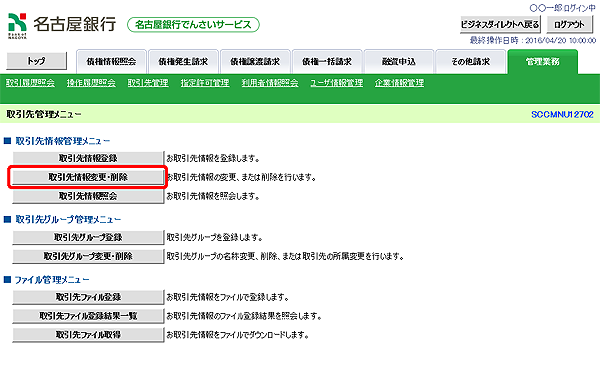This screenshot has width=600, height=365.
Task: Open the 指定許可管理 link
Action: 205,83
